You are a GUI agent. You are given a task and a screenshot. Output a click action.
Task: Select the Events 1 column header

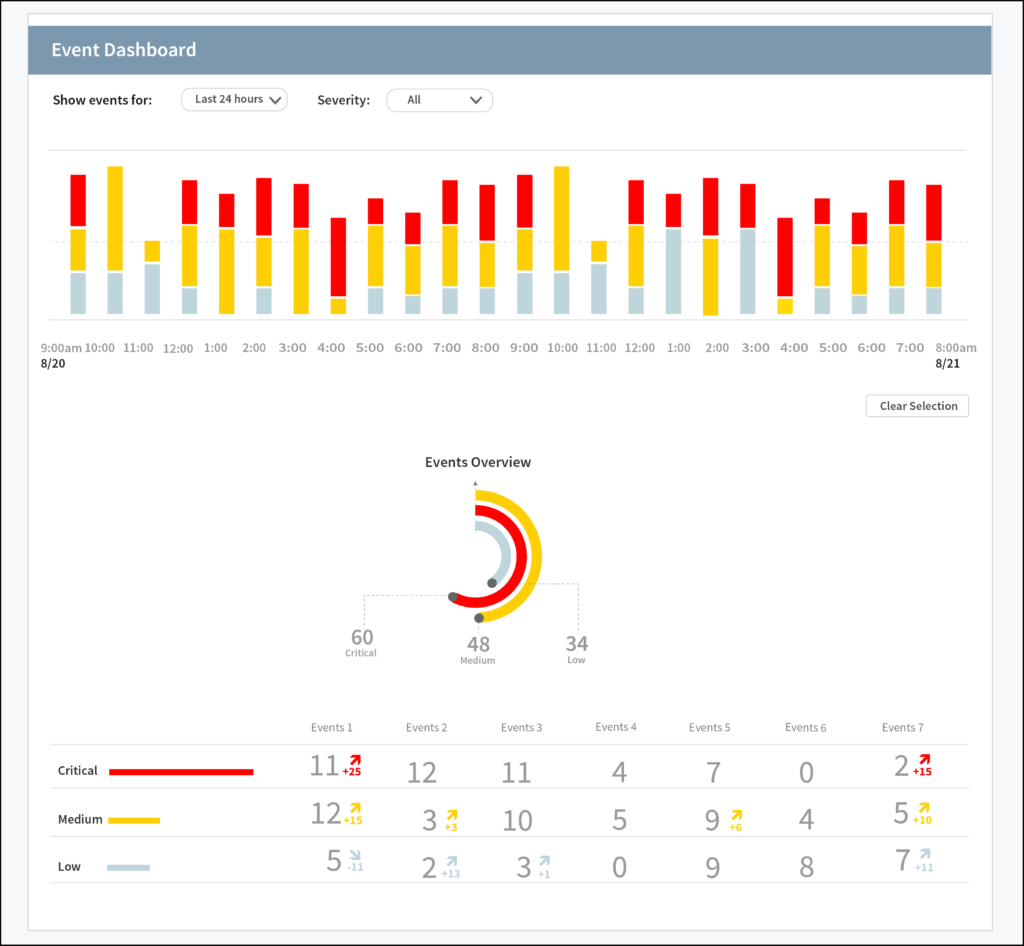click(x=331, y=728)
